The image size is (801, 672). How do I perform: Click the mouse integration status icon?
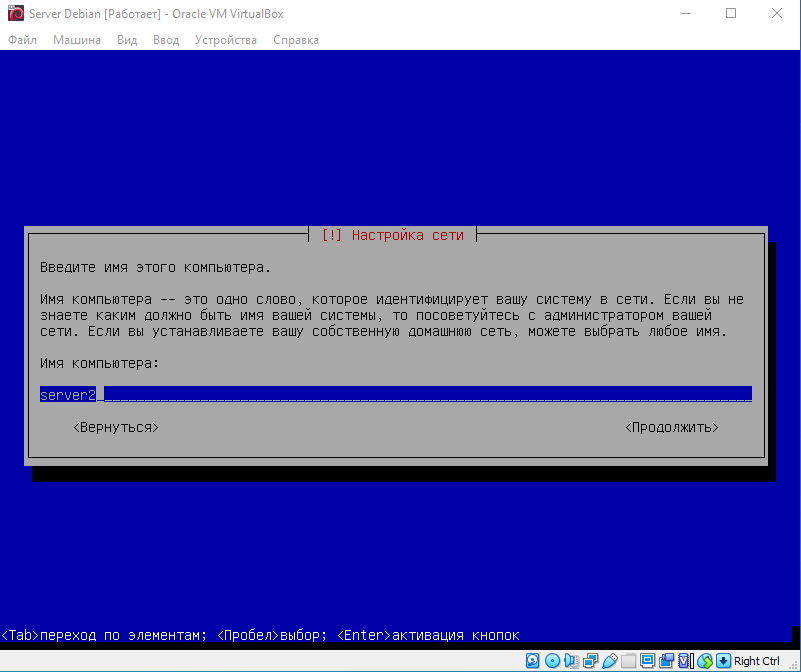(705, 661)
